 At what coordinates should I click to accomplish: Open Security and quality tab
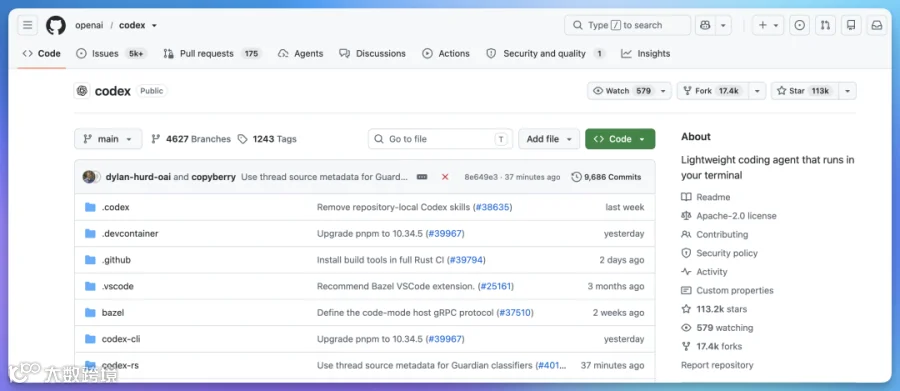[x=545, y=53]
